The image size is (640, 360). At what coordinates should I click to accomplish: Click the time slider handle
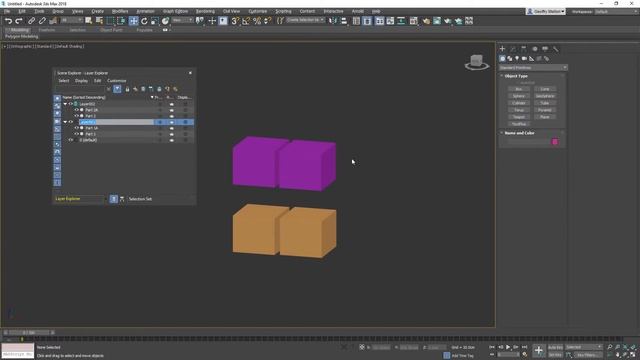pos(29,333)
